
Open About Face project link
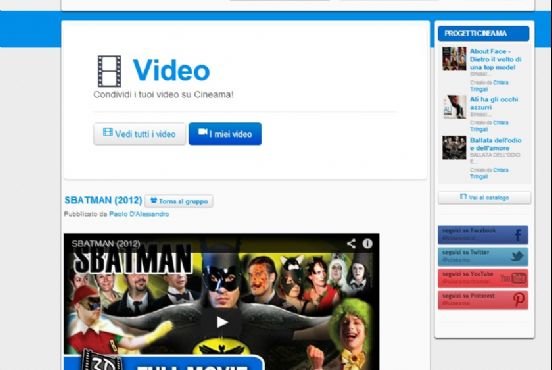(x=496, y=59)
